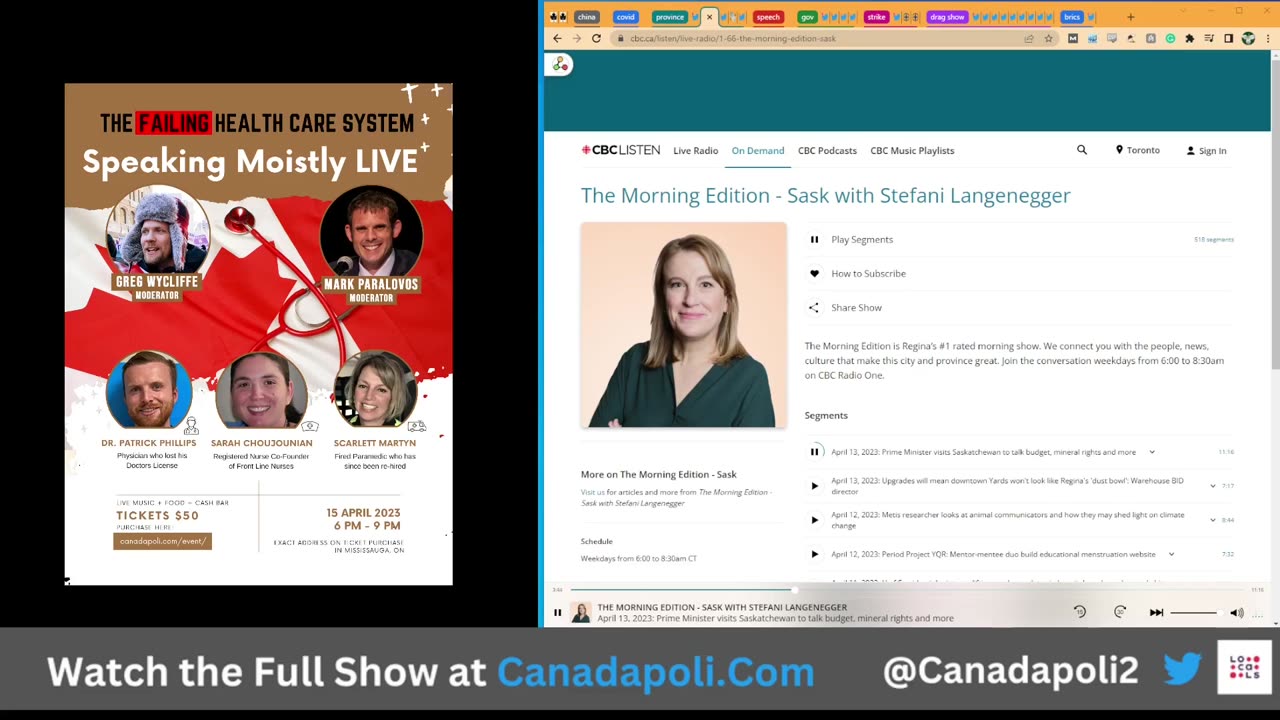Go to CBC Listen home logo
The image size is (1280, 720).
coord(621,150)
